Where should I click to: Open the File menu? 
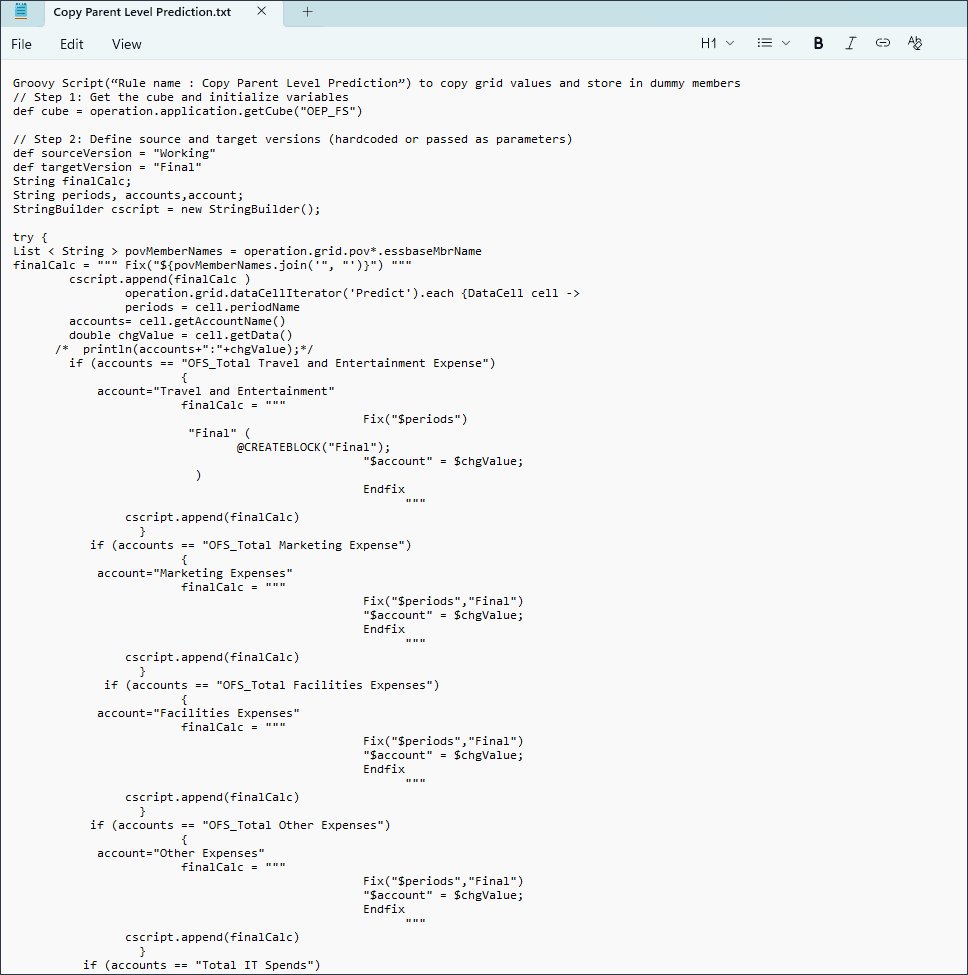coord(21,44)
